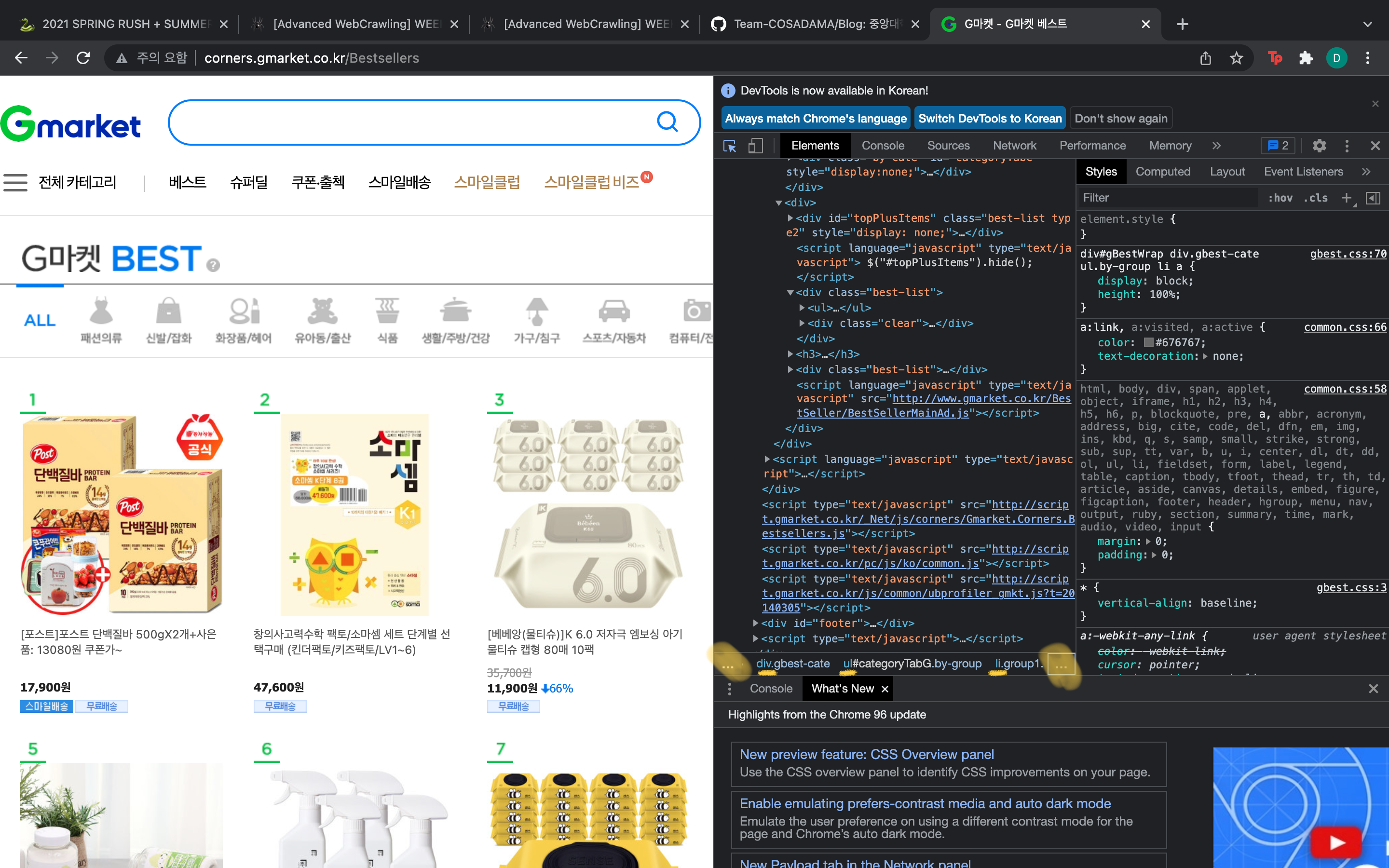Play the What's New YouTube video
Viewport: 1389px width, 868px height.
(x=1336, y=843)
